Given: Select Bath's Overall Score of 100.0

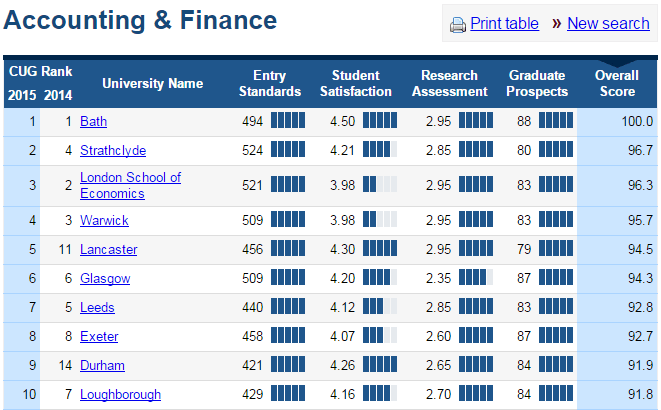Looking at the screenshot, I should pyautogui.click(x=637, y=121).
